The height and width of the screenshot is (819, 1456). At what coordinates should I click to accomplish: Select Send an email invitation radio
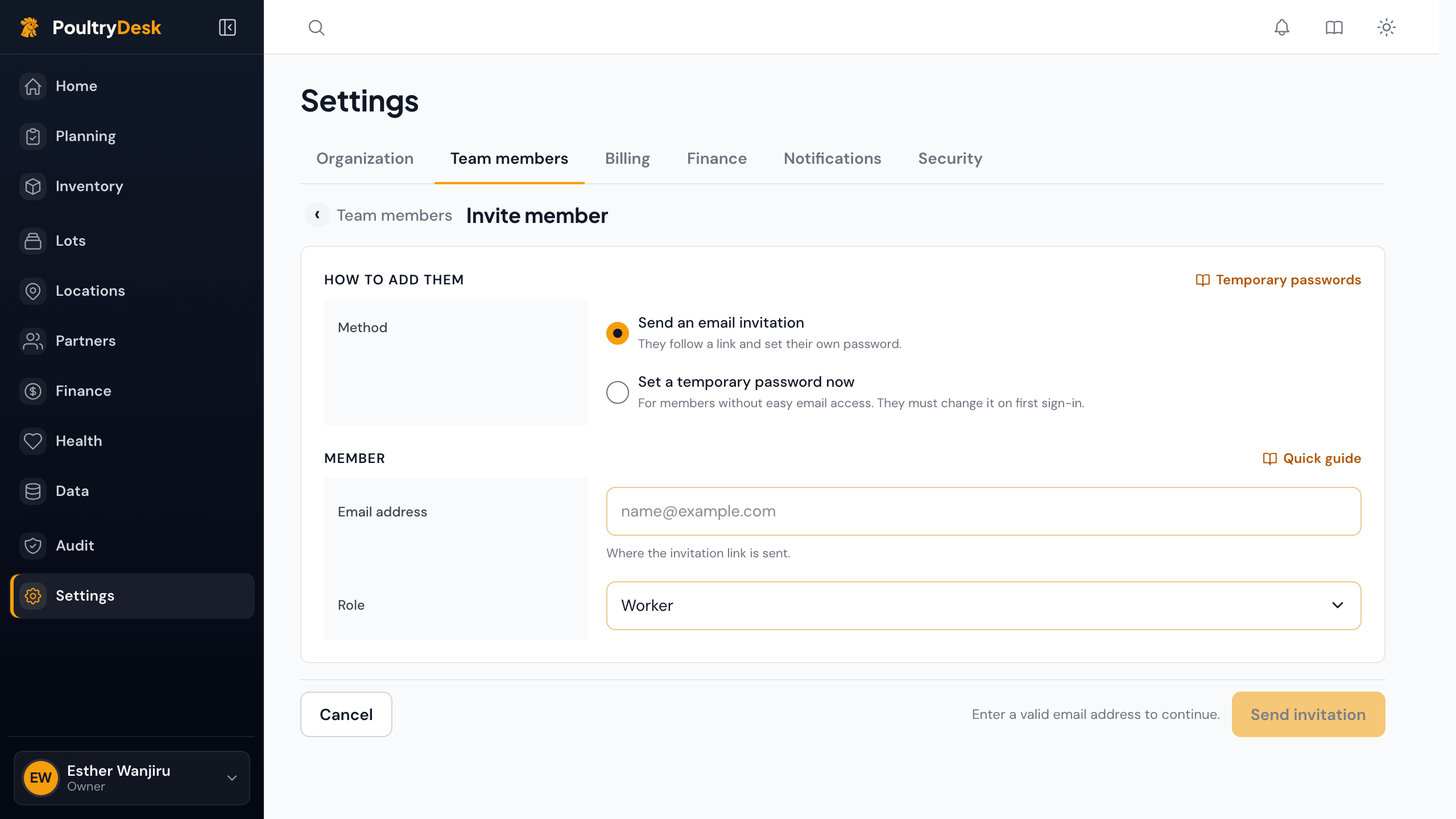(617, 333)
